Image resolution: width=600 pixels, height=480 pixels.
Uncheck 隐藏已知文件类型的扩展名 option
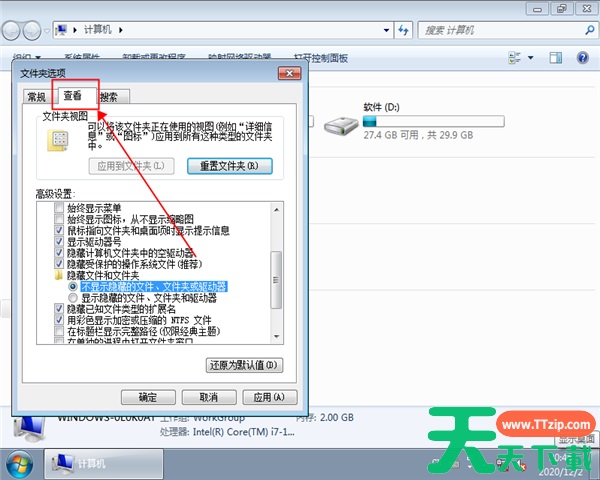point(59,309)
